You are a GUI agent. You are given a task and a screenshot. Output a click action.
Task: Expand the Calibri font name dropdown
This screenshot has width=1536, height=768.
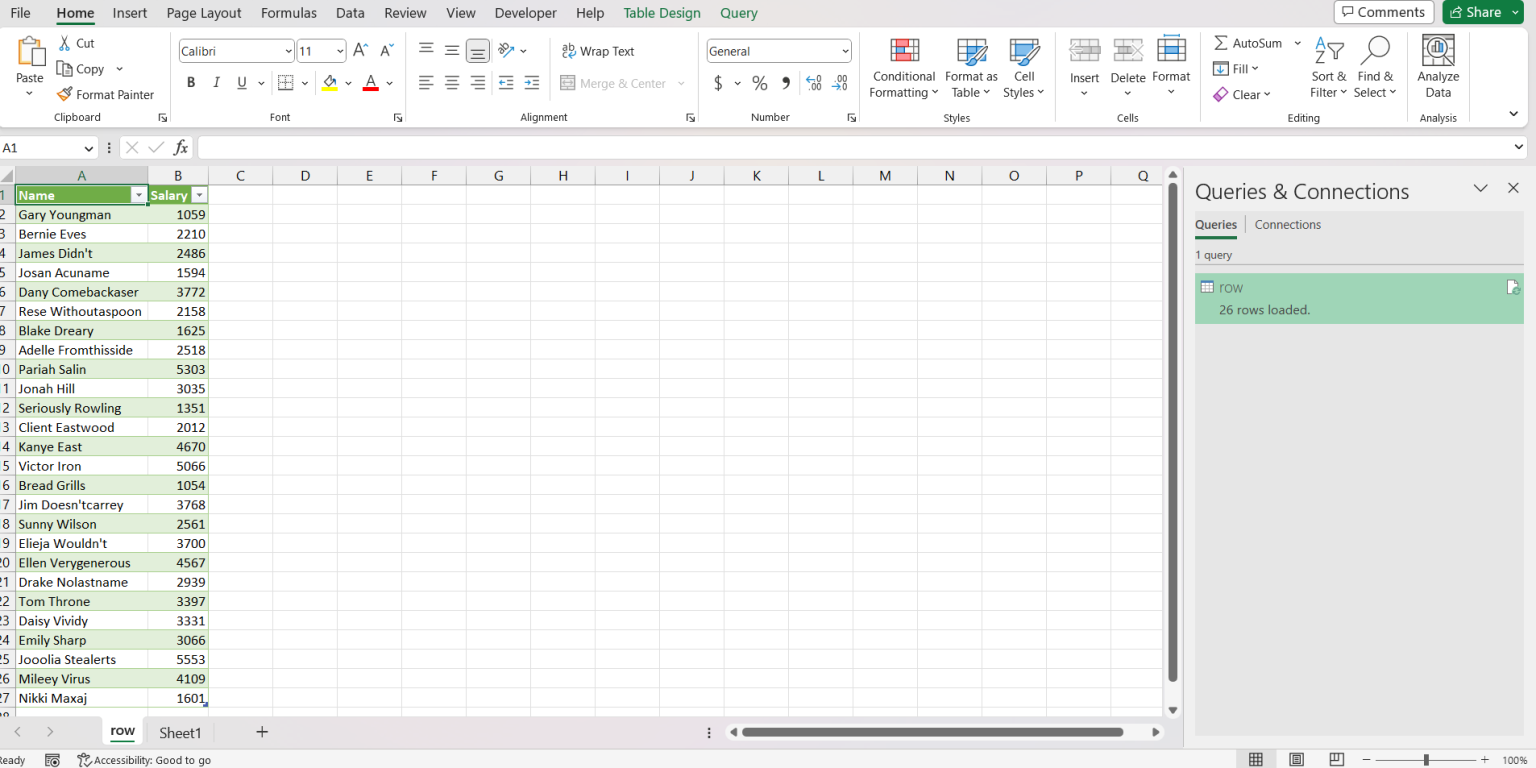[x=288, y=51]
